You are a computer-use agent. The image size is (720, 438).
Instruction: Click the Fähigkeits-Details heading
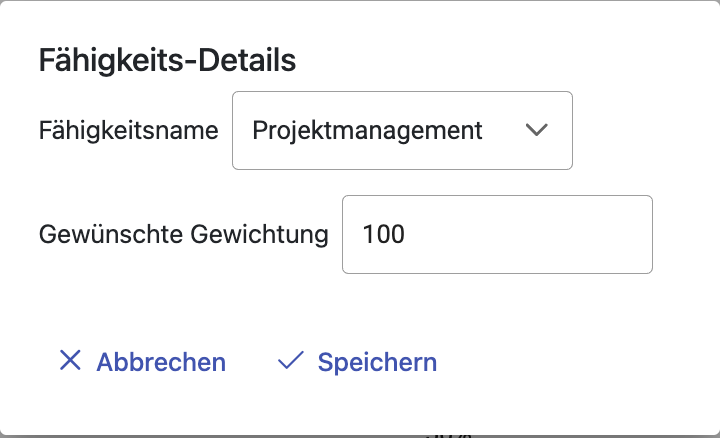(x=167, y=61)
